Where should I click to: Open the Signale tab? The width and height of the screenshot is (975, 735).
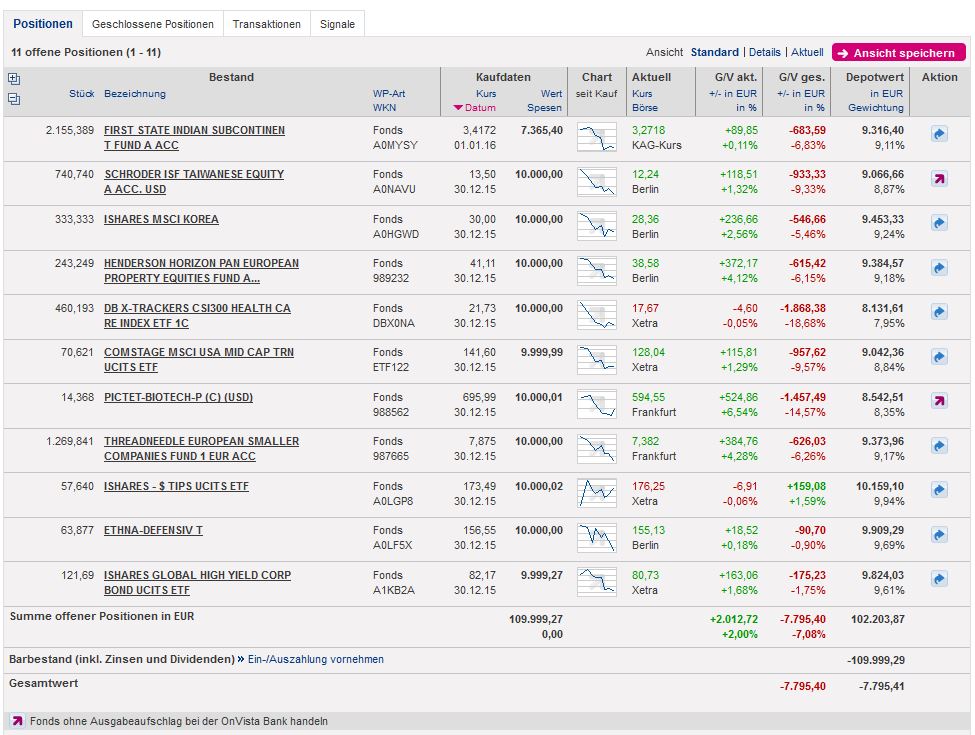(x=337, y=24)
